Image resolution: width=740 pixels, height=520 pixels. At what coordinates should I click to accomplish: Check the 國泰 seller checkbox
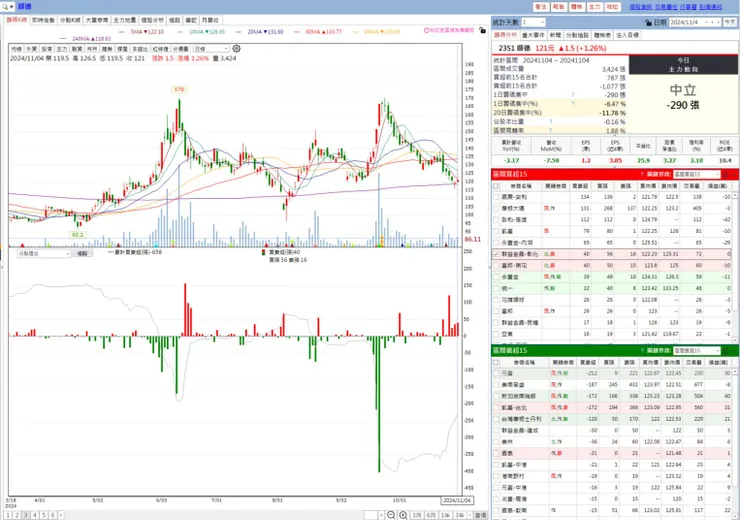pyautogui.click(x=496, y=453)
